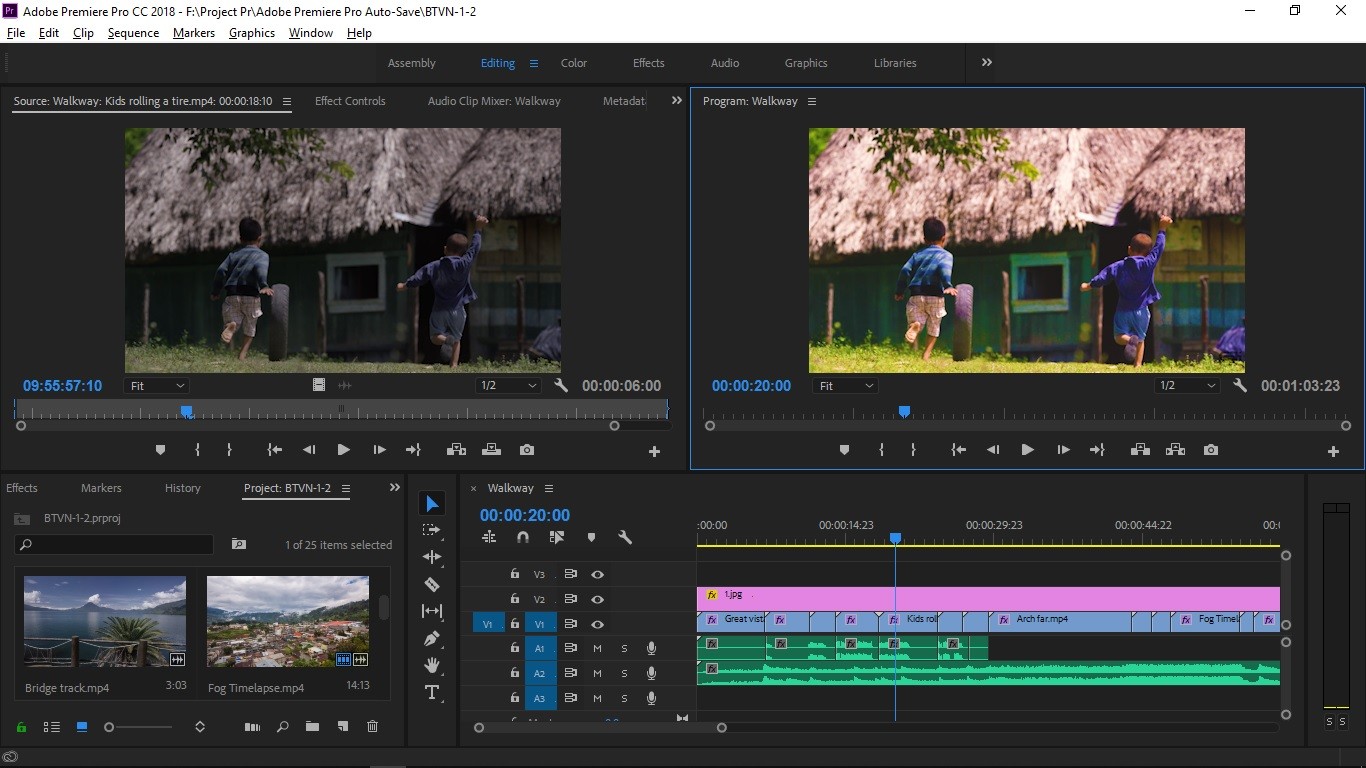Mute track A1

pyautogui.click(x=597, y=648)
